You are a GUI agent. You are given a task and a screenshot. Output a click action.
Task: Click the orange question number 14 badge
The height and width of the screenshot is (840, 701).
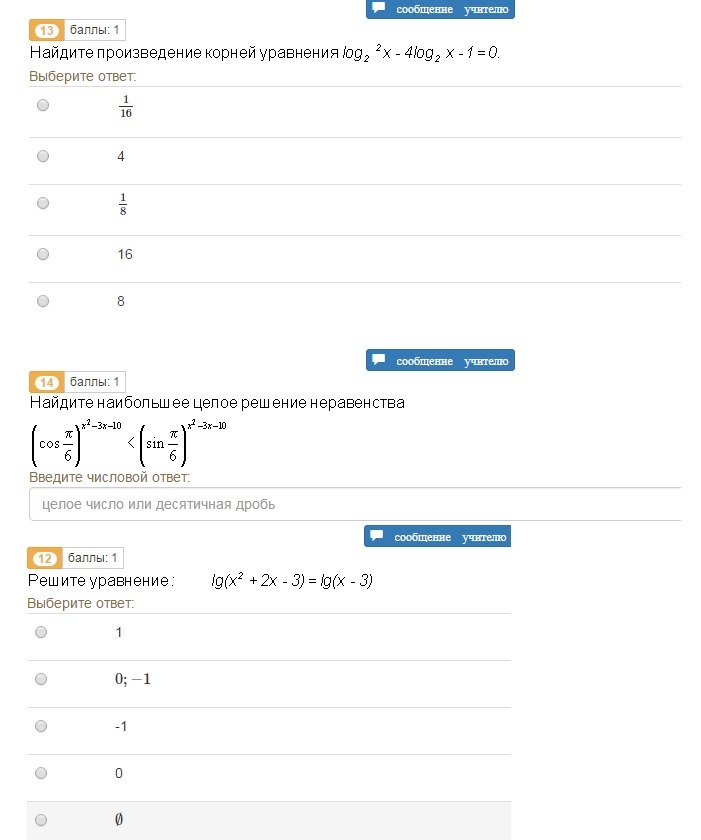tap(46, 382)
